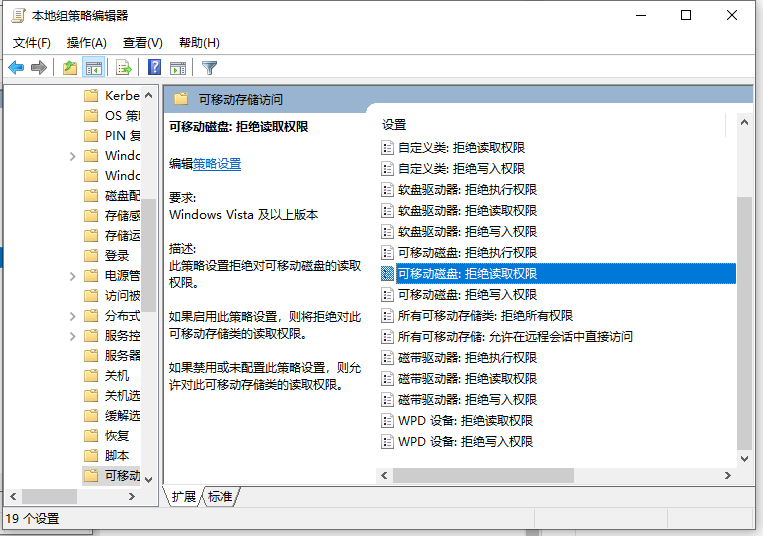
Task: Open the Help question mark icon
Action: tap(154, 67)
